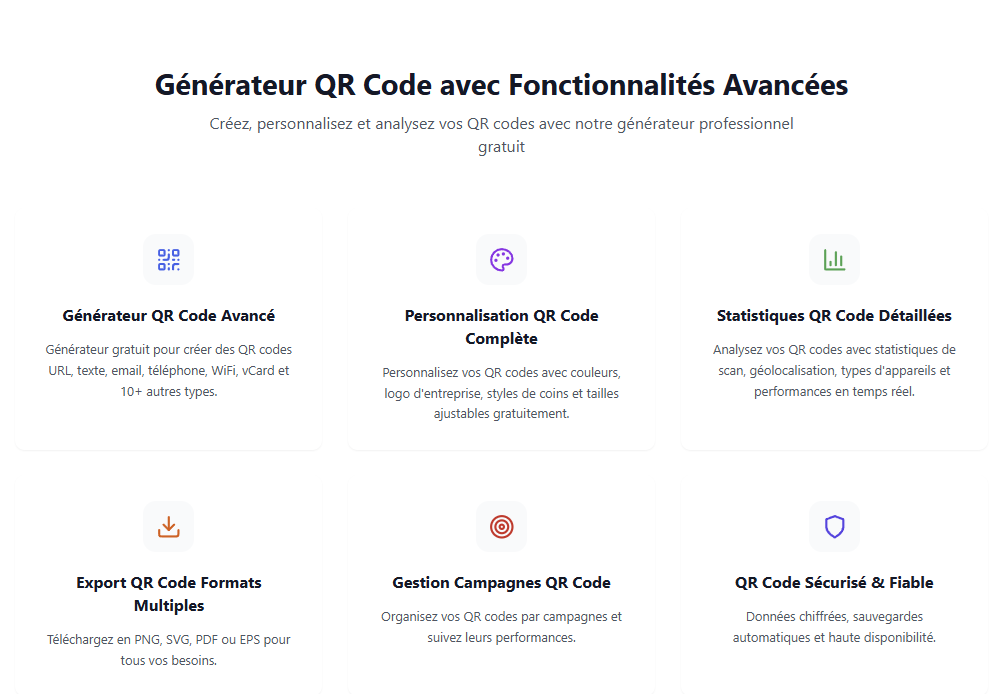
Task: Click the purple shield security icon
Action: tap(834, 527)
